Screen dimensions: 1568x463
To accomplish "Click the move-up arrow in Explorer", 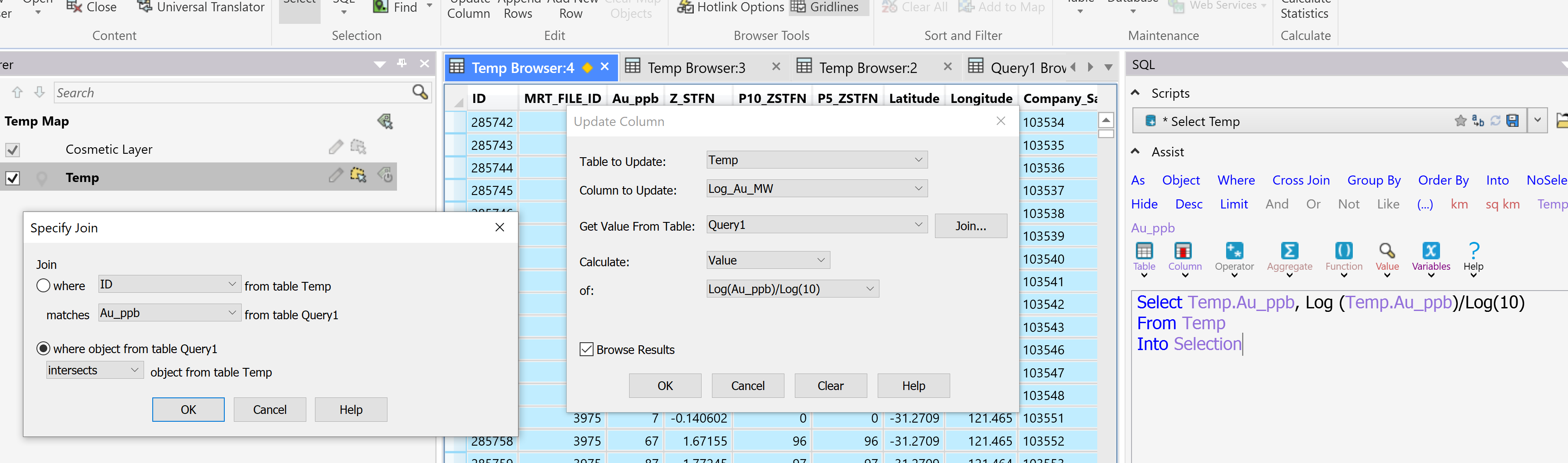I will [17, 92].
